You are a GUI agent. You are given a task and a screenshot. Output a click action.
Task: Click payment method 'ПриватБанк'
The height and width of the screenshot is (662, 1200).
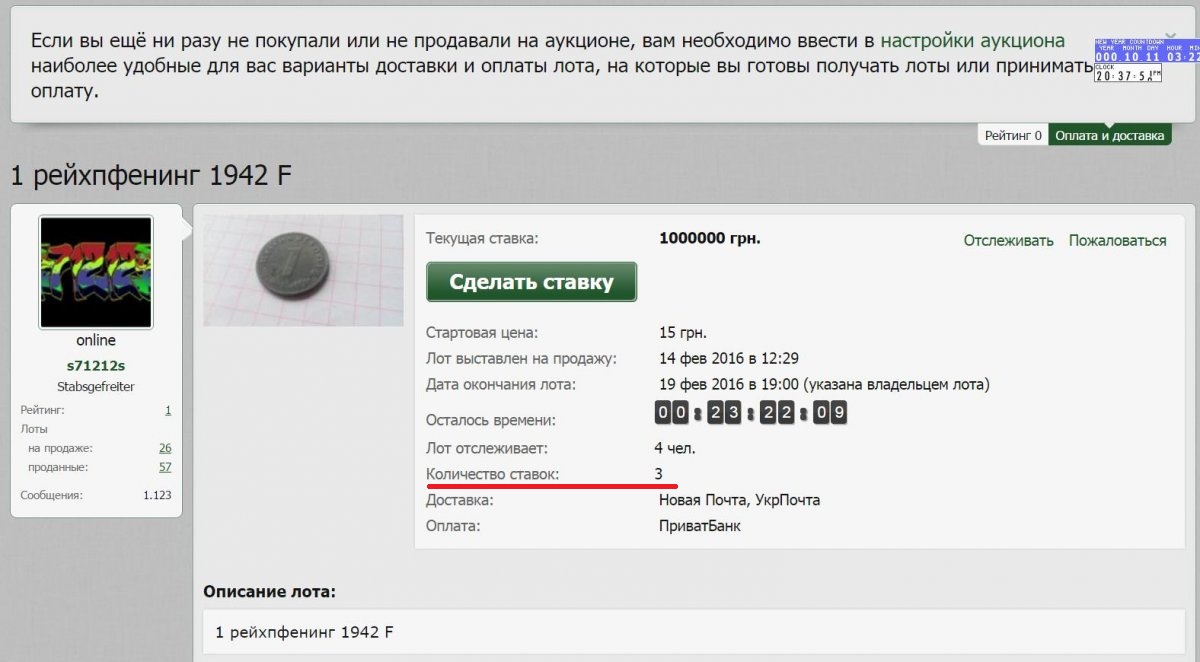(x=700, y=526)
